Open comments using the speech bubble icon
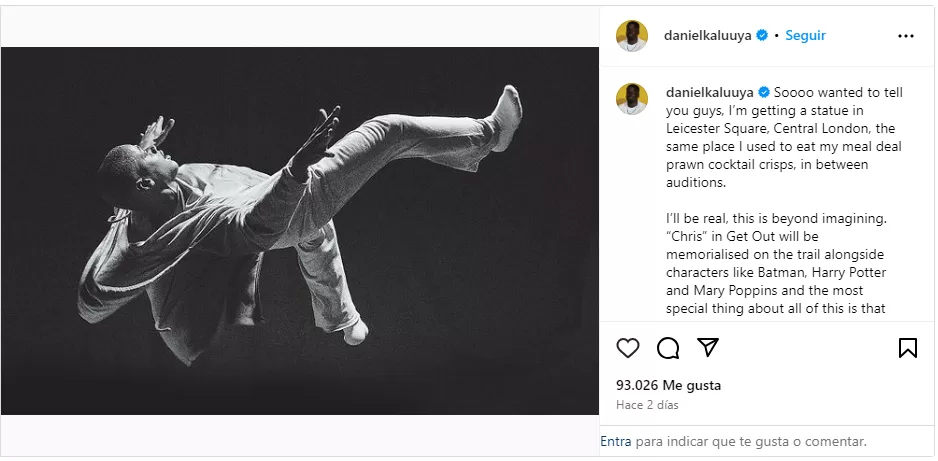This screenshot has width=938, height=461. click(x=667, y=348)
